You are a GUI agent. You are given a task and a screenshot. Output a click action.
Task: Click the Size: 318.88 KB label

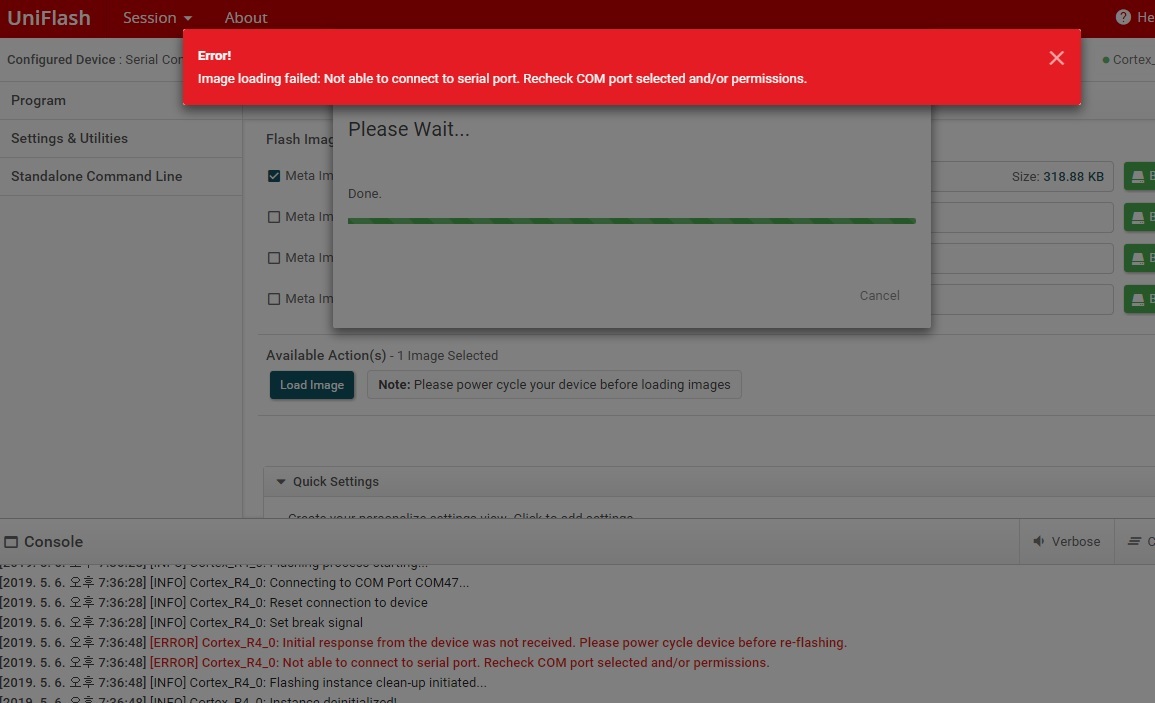pos(1057,177)
